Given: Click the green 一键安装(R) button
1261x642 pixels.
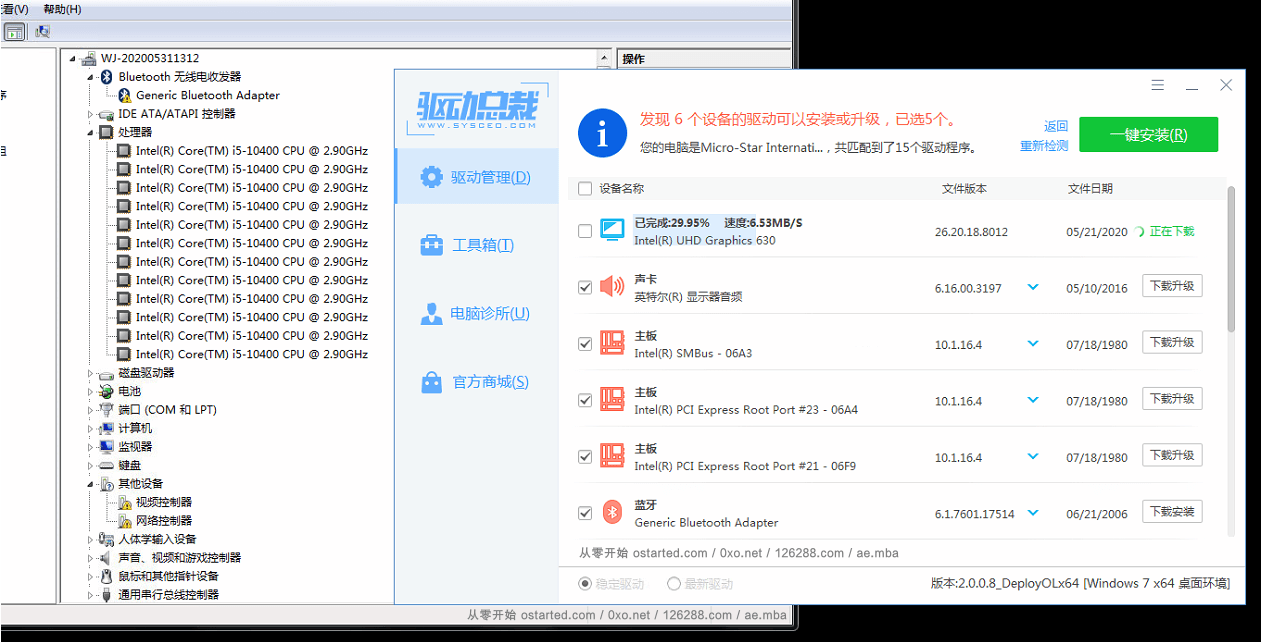Looking at the screenshot, I should point(1149,135).
